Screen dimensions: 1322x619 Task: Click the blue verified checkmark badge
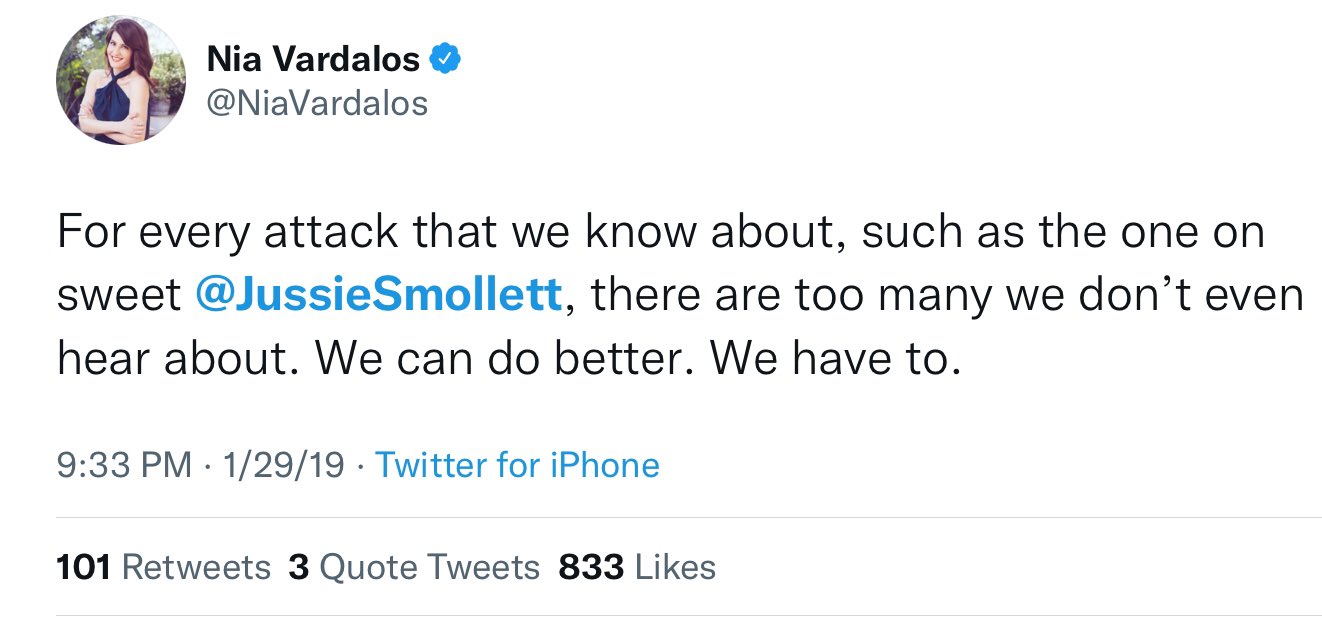(x=445, y=60)
